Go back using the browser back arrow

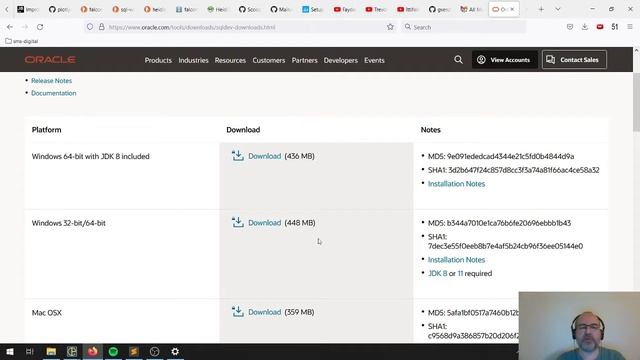[x=10, y=27]
